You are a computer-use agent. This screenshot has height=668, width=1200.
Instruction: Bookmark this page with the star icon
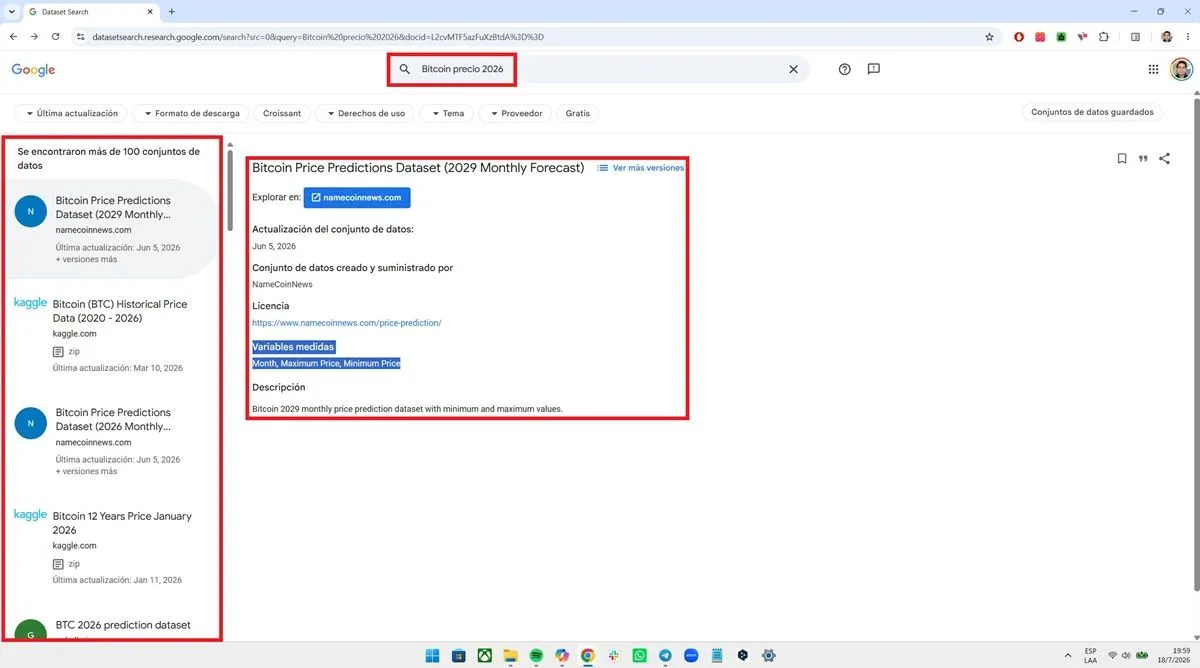[990, 37]
